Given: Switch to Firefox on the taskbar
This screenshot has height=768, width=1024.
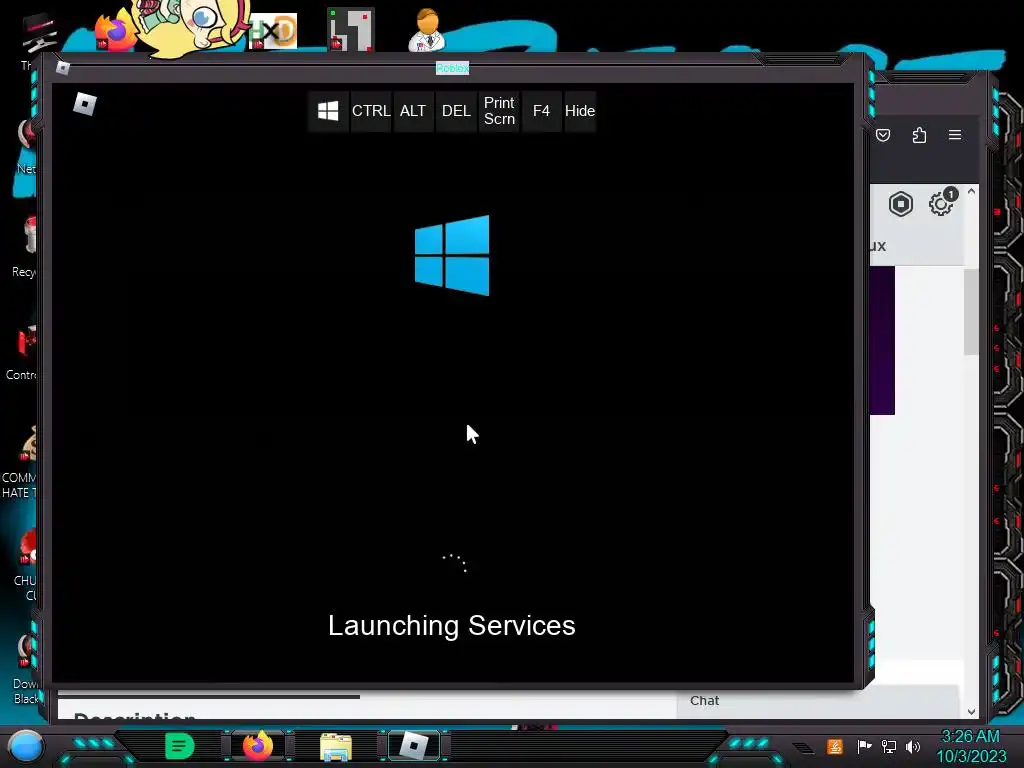Looking at the screenshot, I should [258, 746].
